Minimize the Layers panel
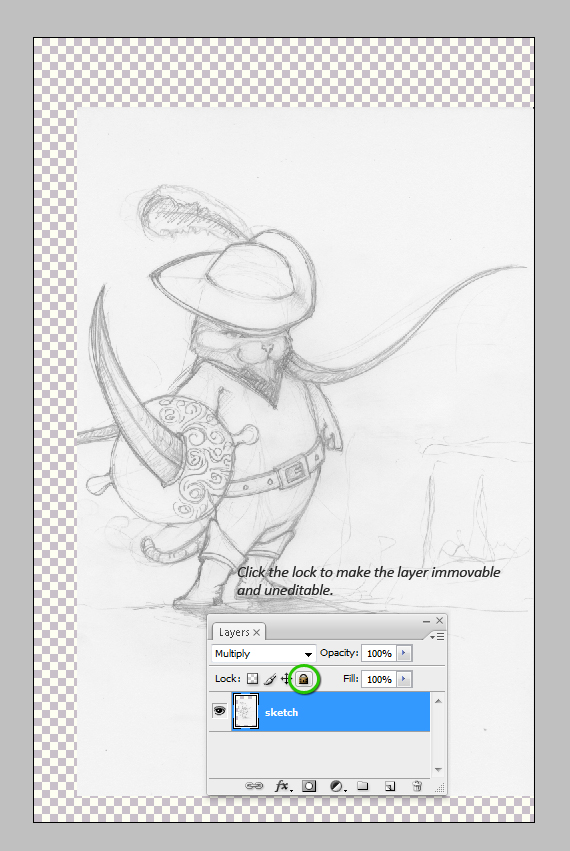This screenshot has height=851, width=570. (426, 621)
